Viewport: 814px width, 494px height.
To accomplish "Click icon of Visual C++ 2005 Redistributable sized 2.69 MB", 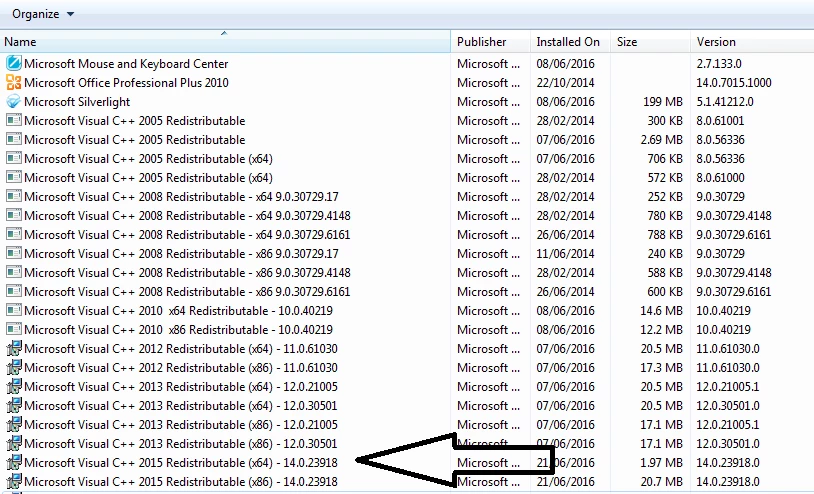I will pyautogui.click(x=13, y=140).
